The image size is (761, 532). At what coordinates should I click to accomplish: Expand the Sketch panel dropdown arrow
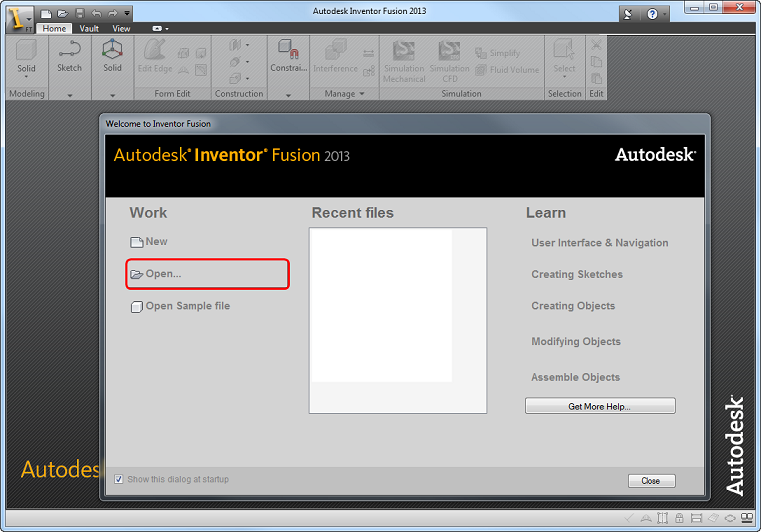(x=70, y=96)
